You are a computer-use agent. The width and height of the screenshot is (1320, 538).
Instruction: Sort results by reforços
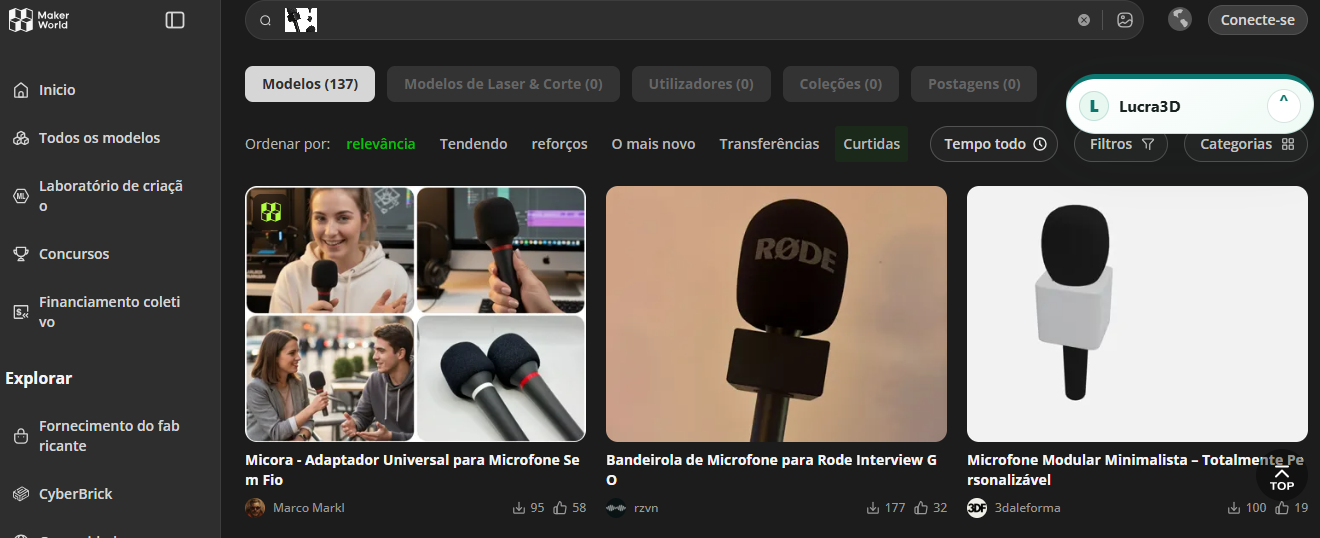[560, 144]
